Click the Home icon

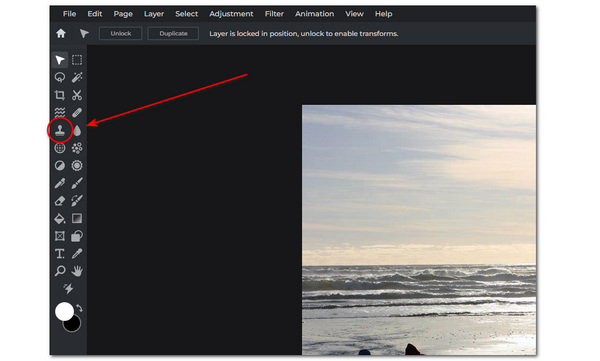pyautogui.click(x=60, y=33)
